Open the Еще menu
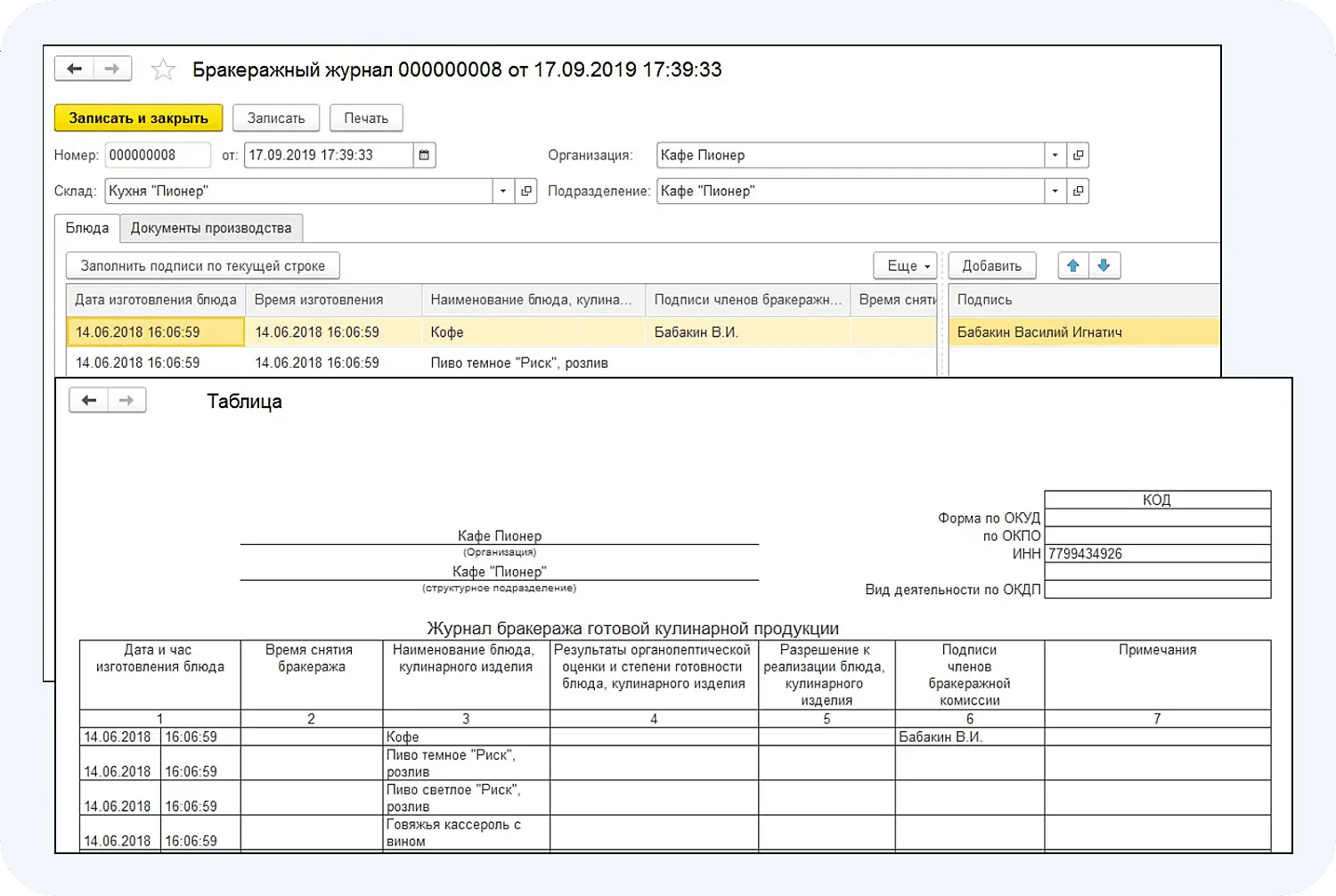The height and width of the screenshot is (896, 1336). [907, 265]
